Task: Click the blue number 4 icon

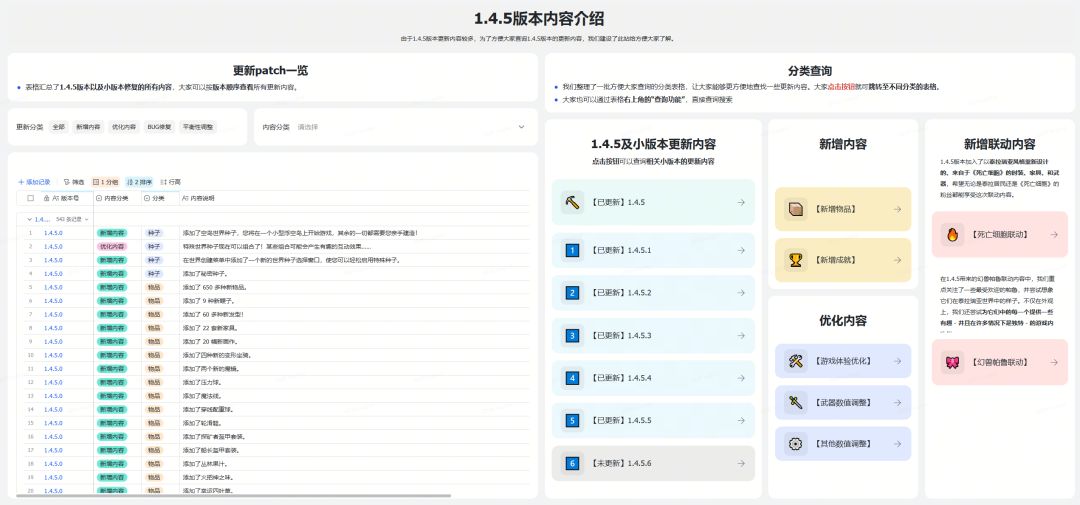Action: pos(572,378)
